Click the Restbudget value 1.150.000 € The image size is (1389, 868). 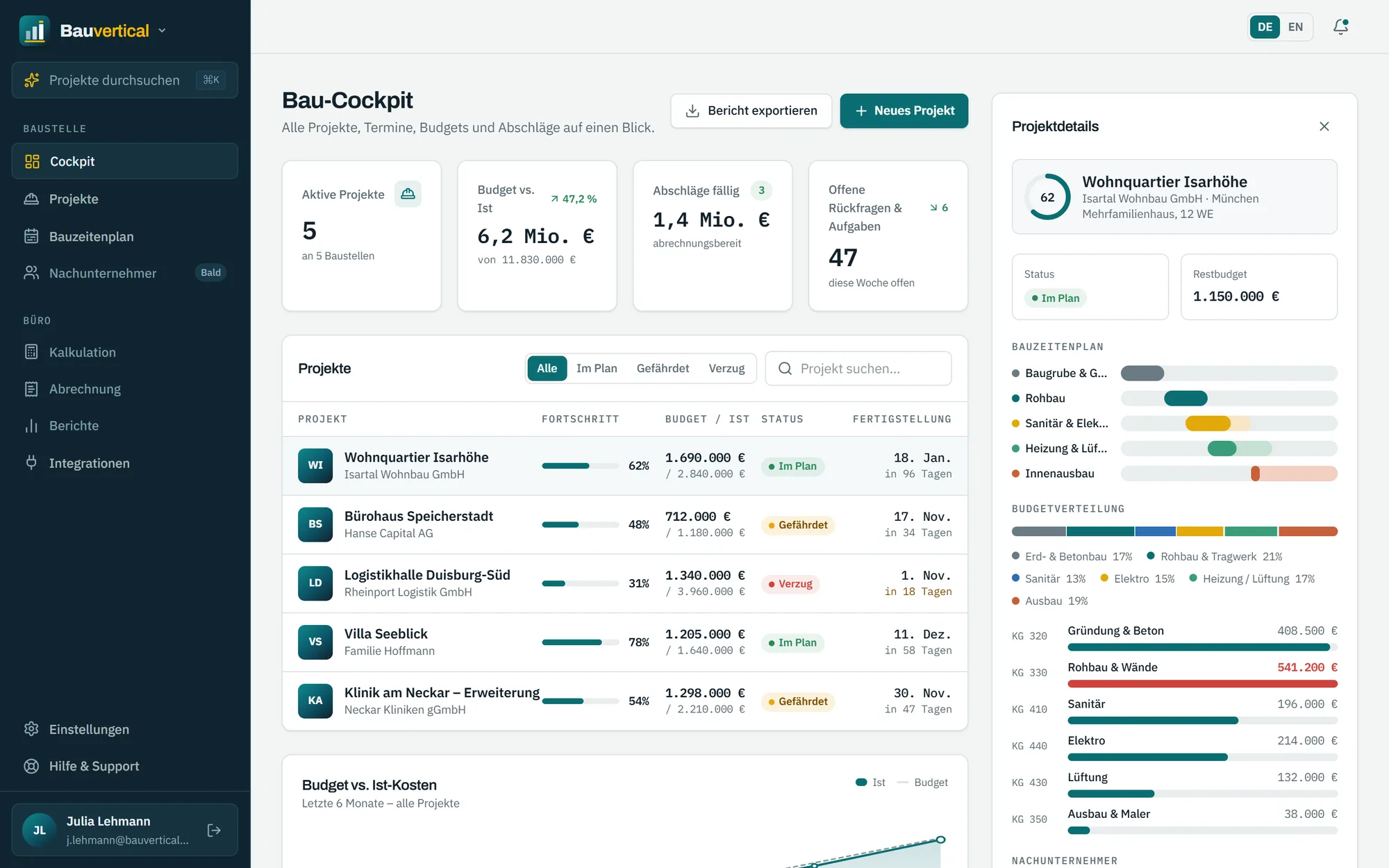pos(1236,297)
